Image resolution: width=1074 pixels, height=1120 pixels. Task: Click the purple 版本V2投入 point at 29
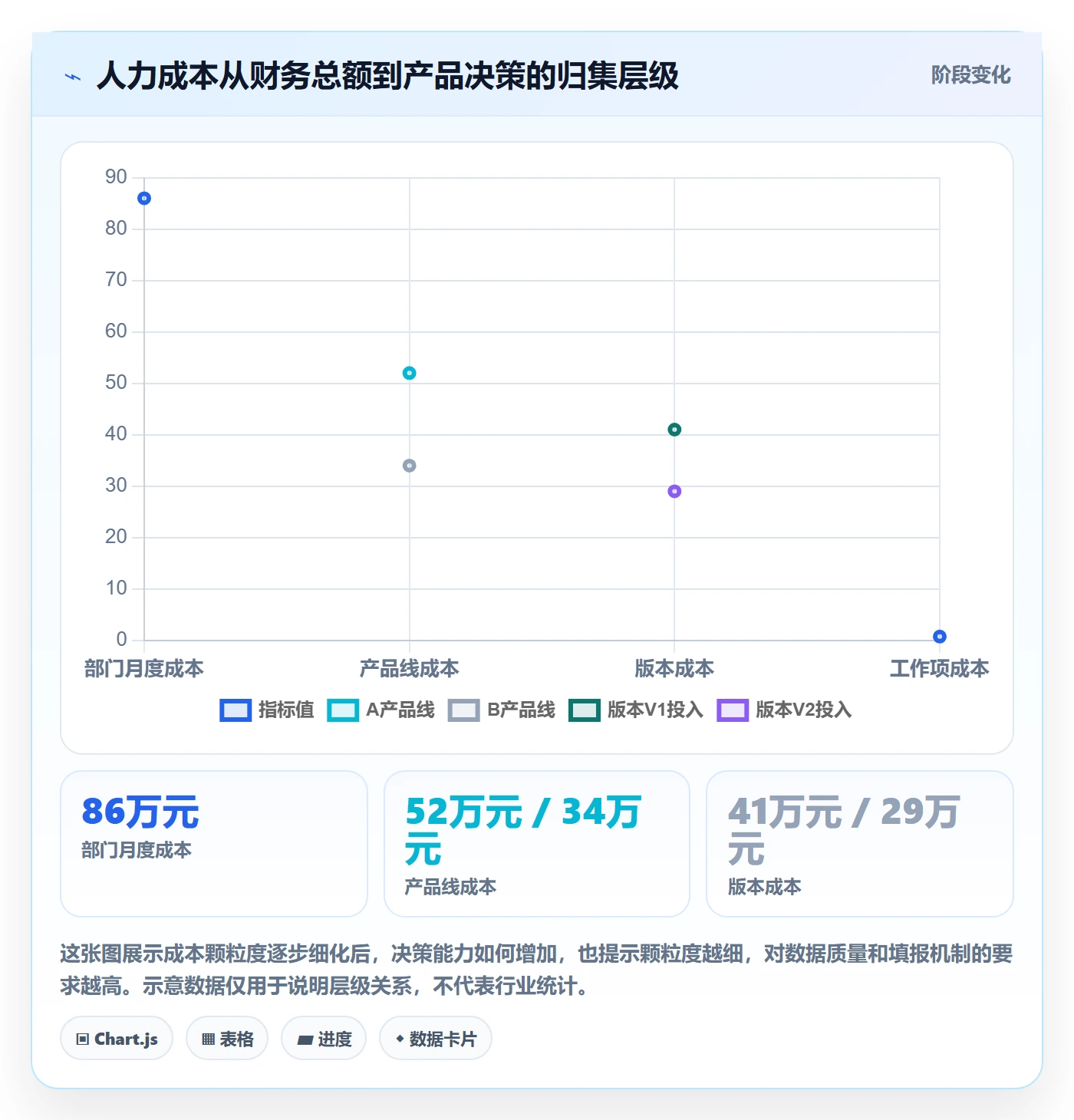click(x=674, y=492)
